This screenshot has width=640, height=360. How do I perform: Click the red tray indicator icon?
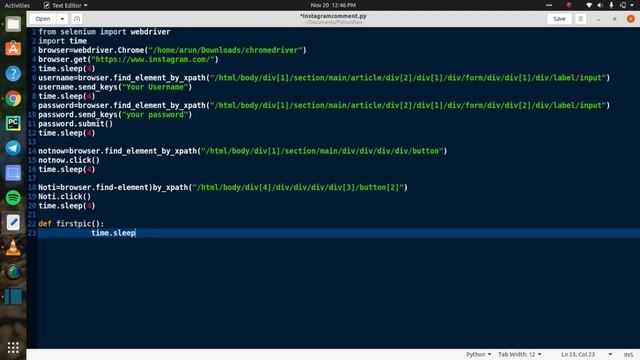pos(569,5)
